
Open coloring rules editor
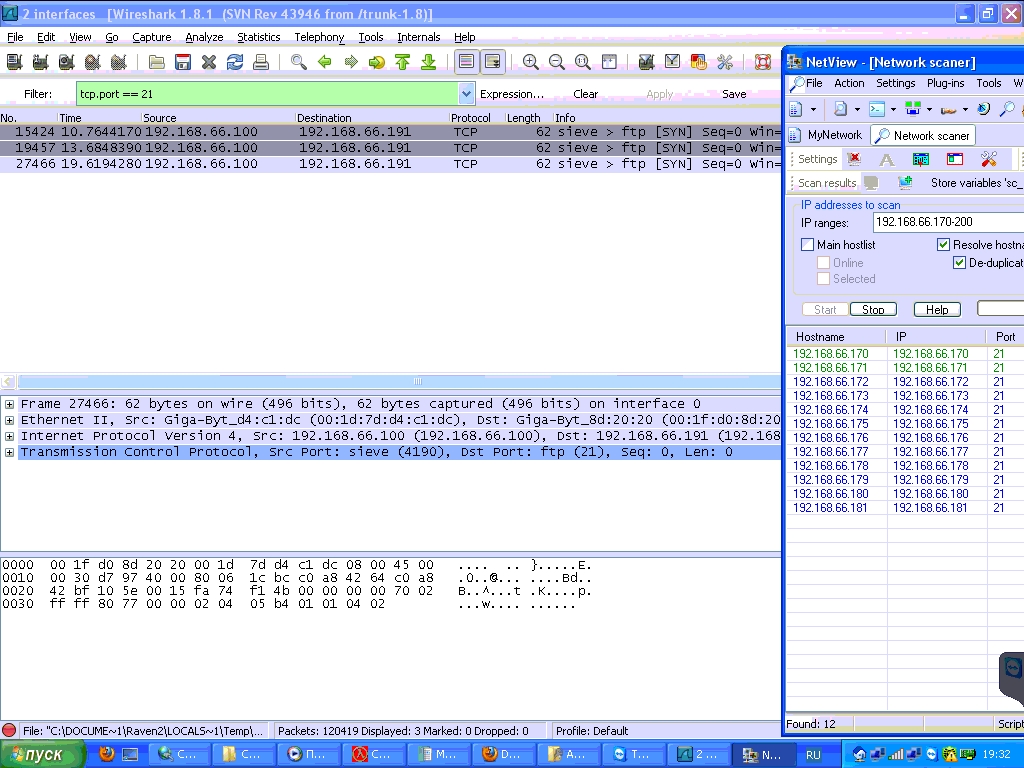pos(698,62)
